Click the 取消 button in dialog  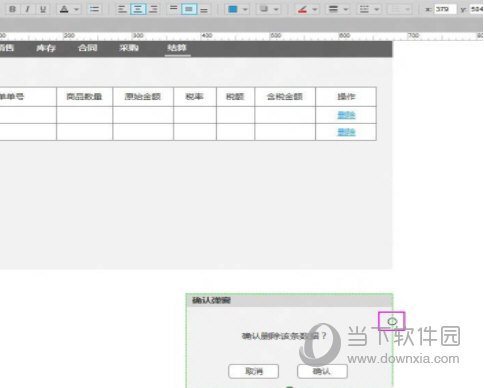pyautogui.click(x=254, y=371)
